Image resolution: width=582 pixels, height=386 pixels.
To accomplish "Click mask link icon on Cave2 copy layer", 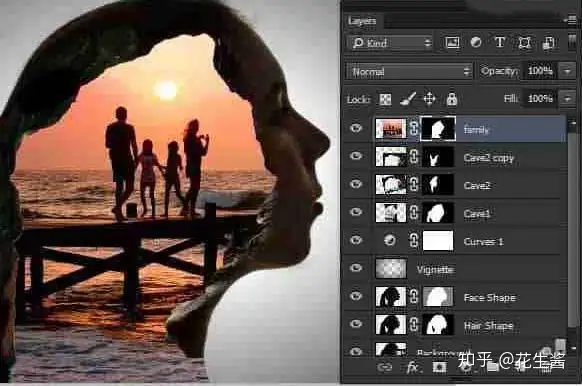I will [413, 157].
